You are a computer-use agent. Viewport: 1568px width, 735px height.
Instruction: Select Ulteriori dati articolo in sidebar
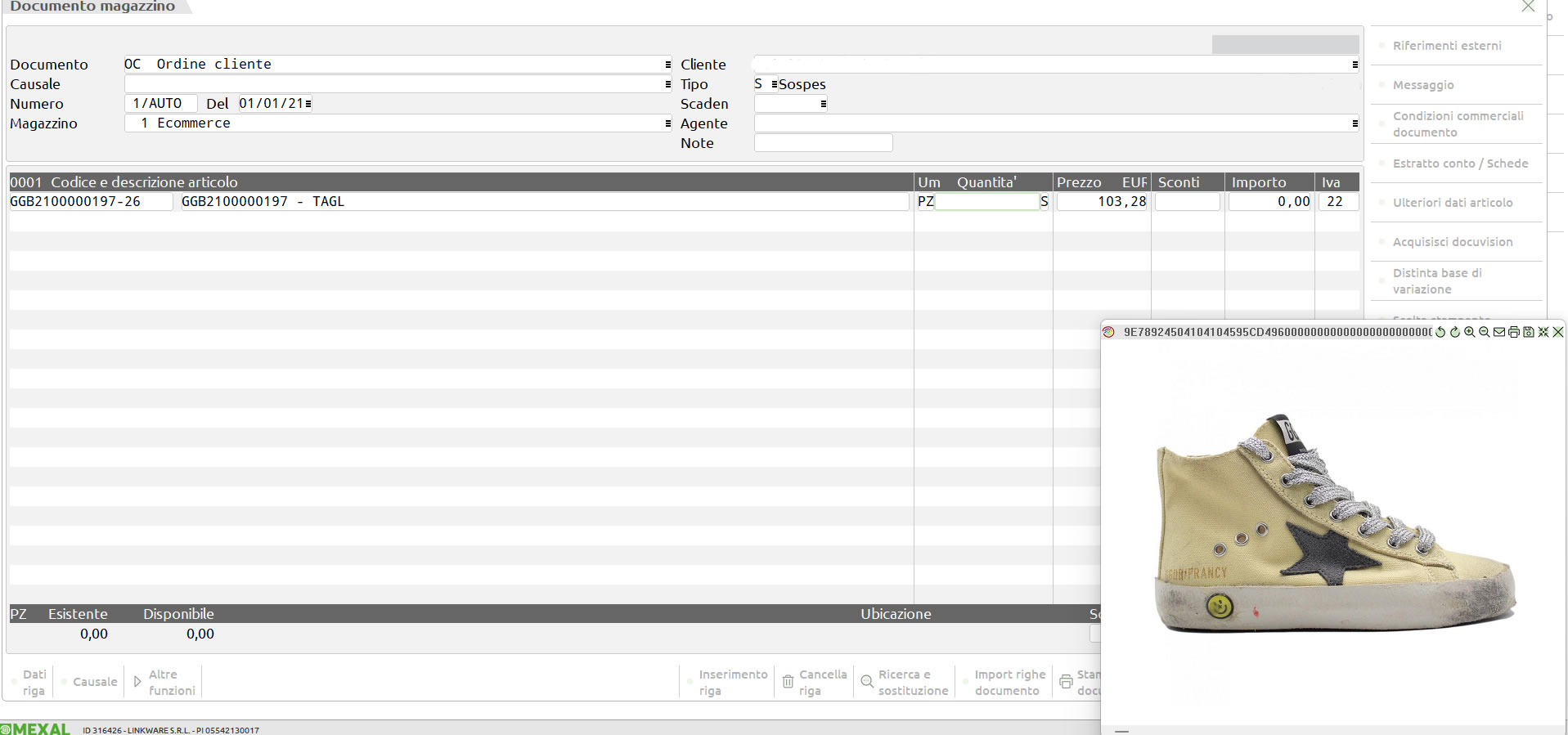[1452, 203]
